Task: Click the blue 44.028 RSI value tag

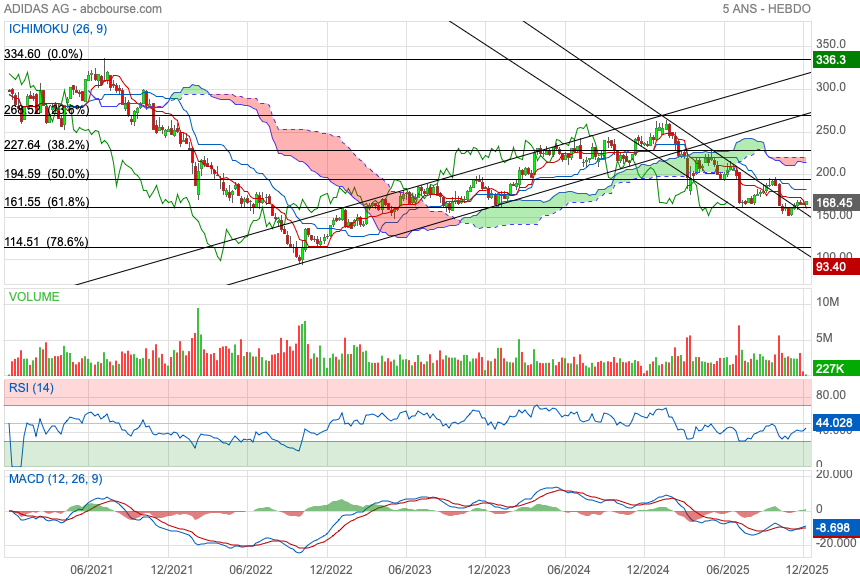Action: click(836, 423)
